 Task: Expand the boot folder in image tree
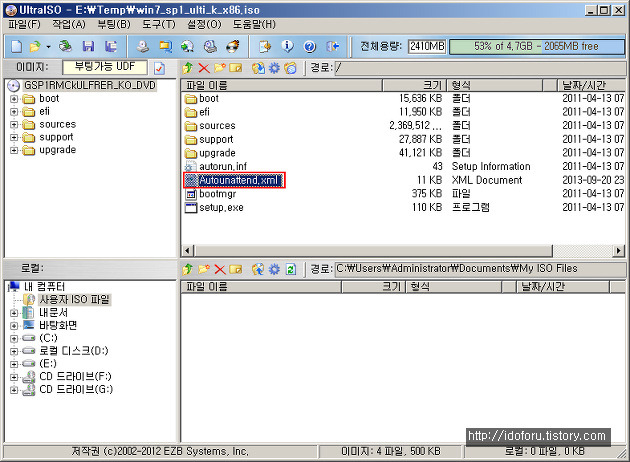pyautogui.click(x=14, y=99)
